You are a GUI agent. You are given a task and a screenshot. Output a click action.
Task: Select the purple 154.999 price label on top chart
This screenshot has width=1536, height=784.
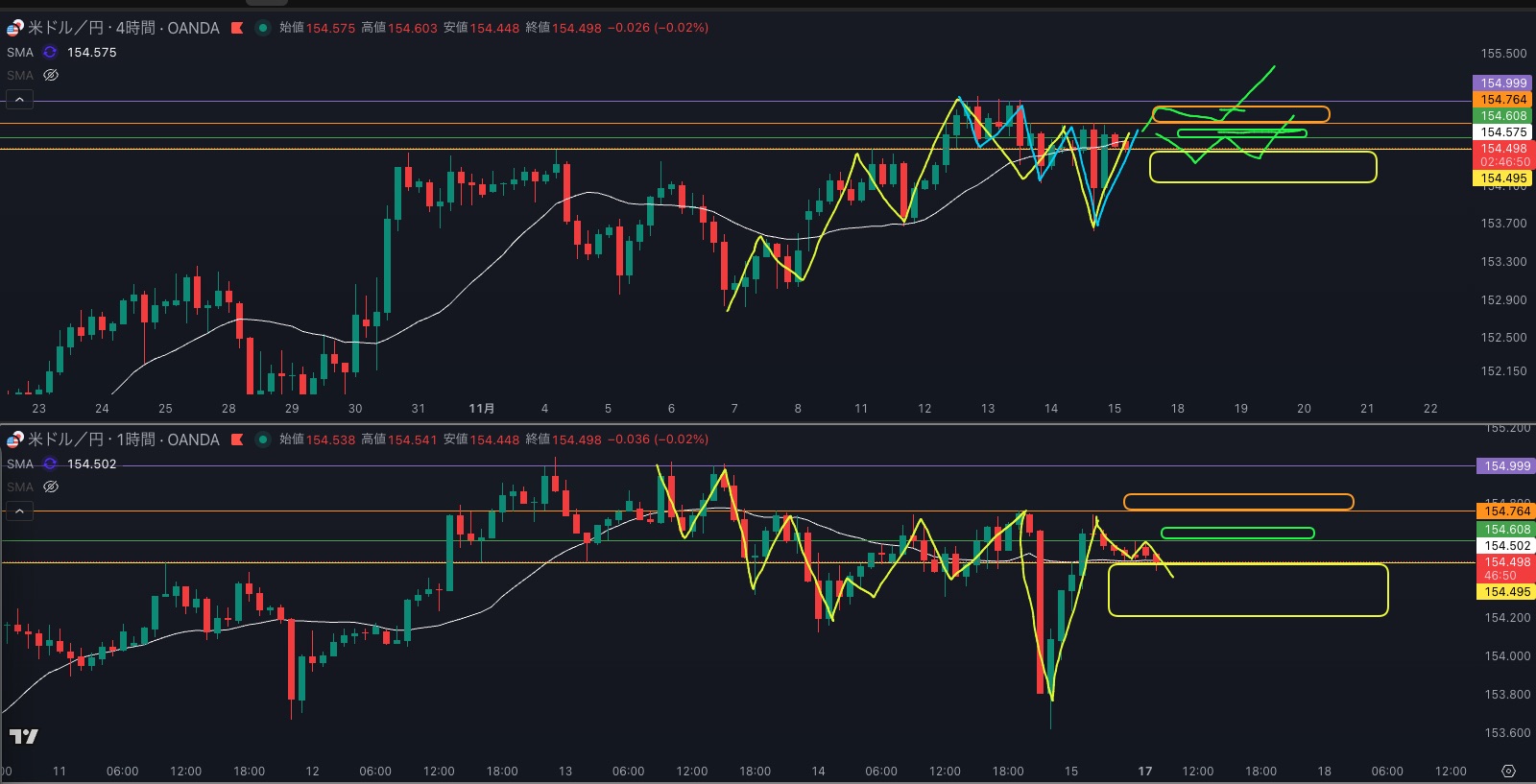pyautogui.click(x=1502, y=83)
